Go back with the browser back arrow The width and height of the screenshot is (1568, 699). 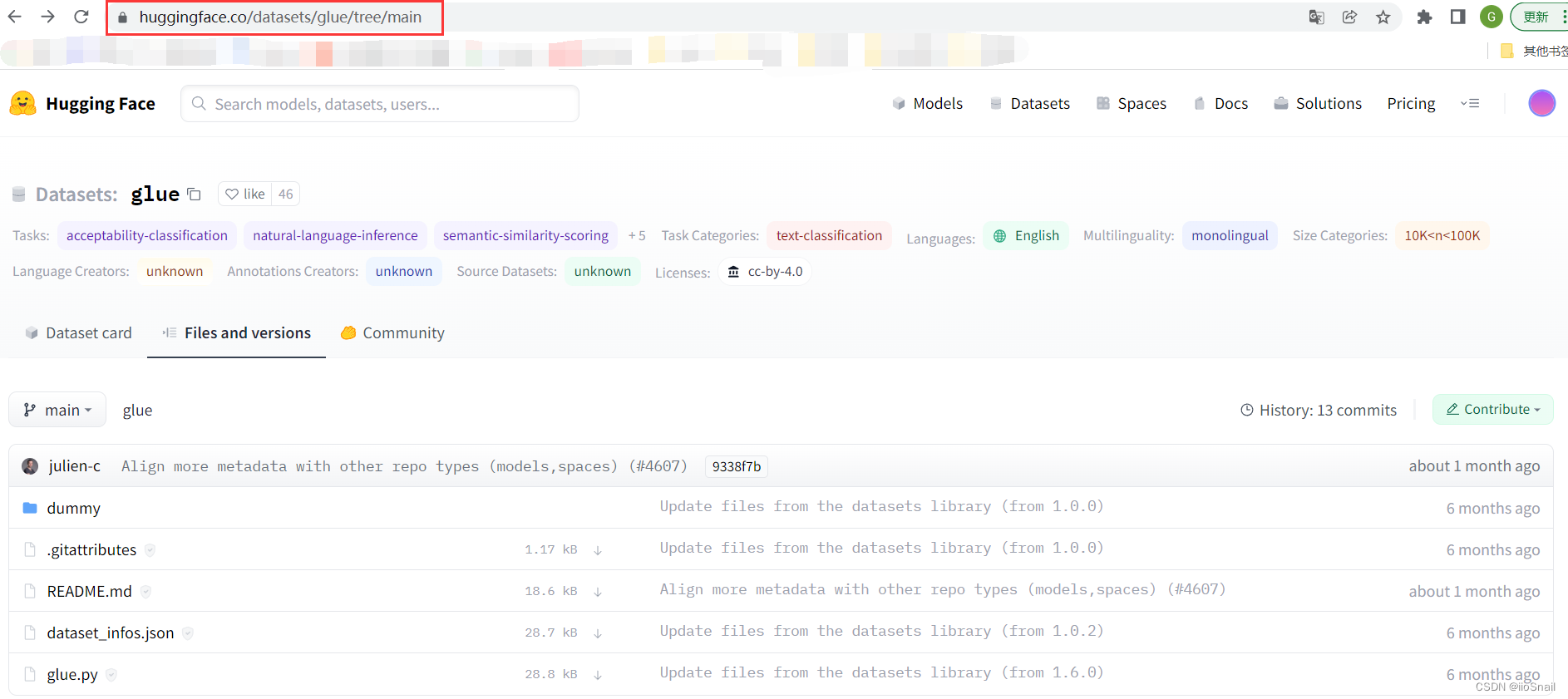click(15, 17)
